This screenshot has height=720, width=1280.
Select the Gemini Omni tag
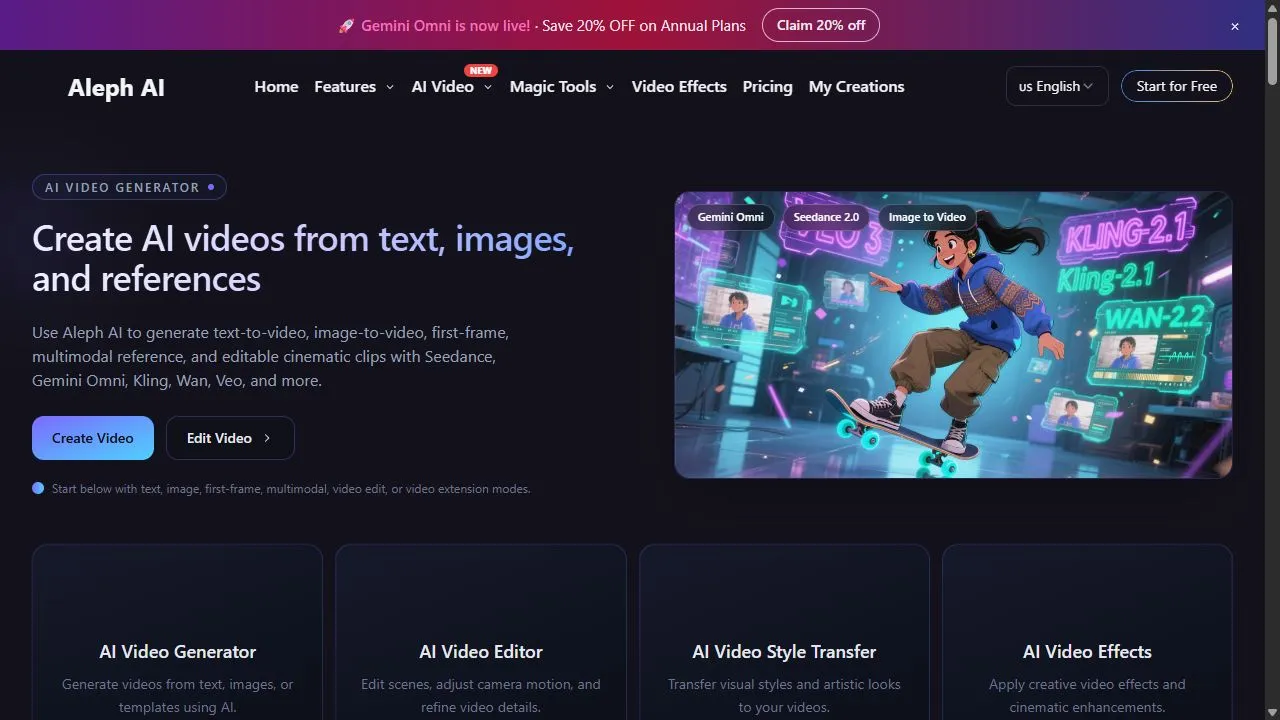pyautogui.click(x=730, y=217)
